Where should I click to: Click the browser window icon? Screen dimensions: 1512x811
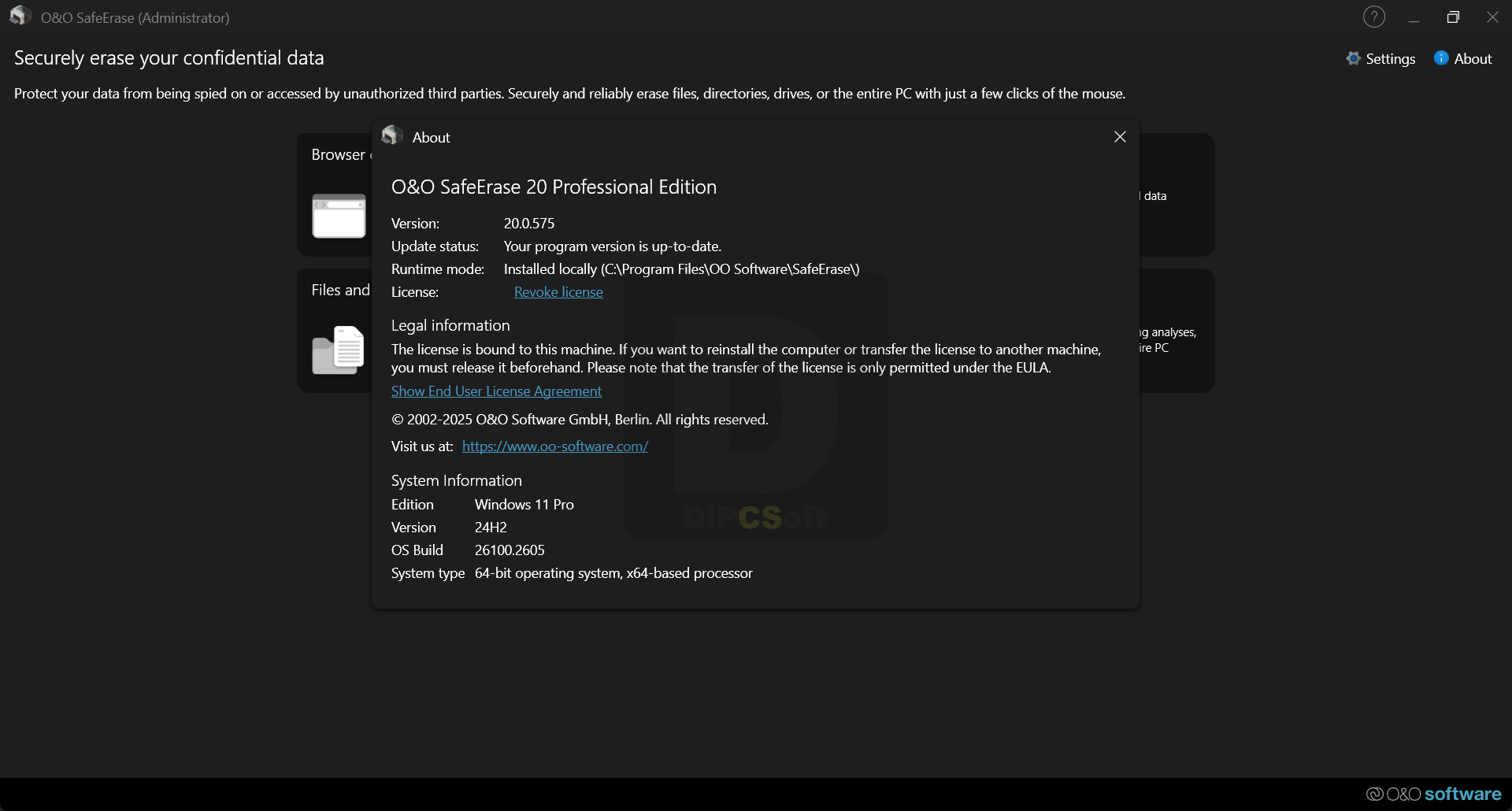click(x=339, y=216)
